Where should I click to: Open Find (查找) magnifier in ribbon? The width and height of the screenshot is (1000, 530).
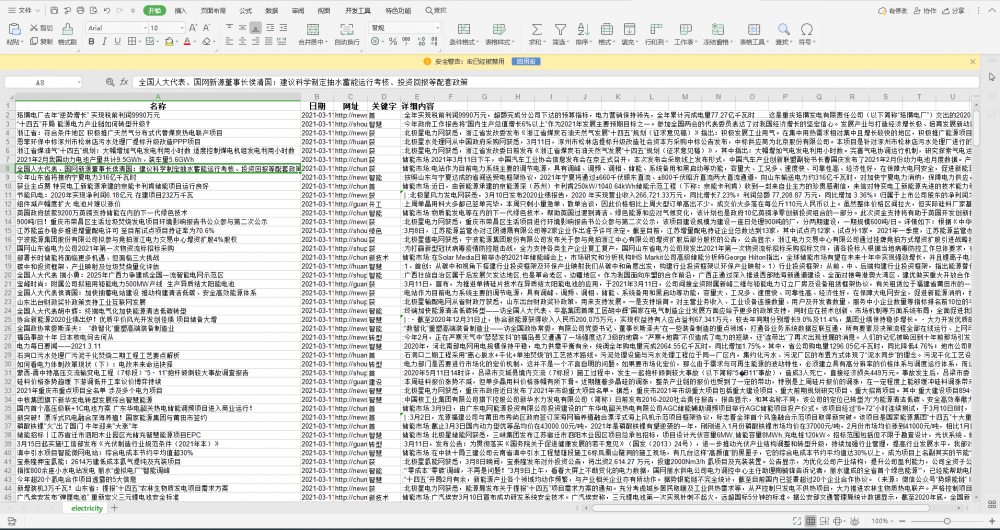point(784,35)
